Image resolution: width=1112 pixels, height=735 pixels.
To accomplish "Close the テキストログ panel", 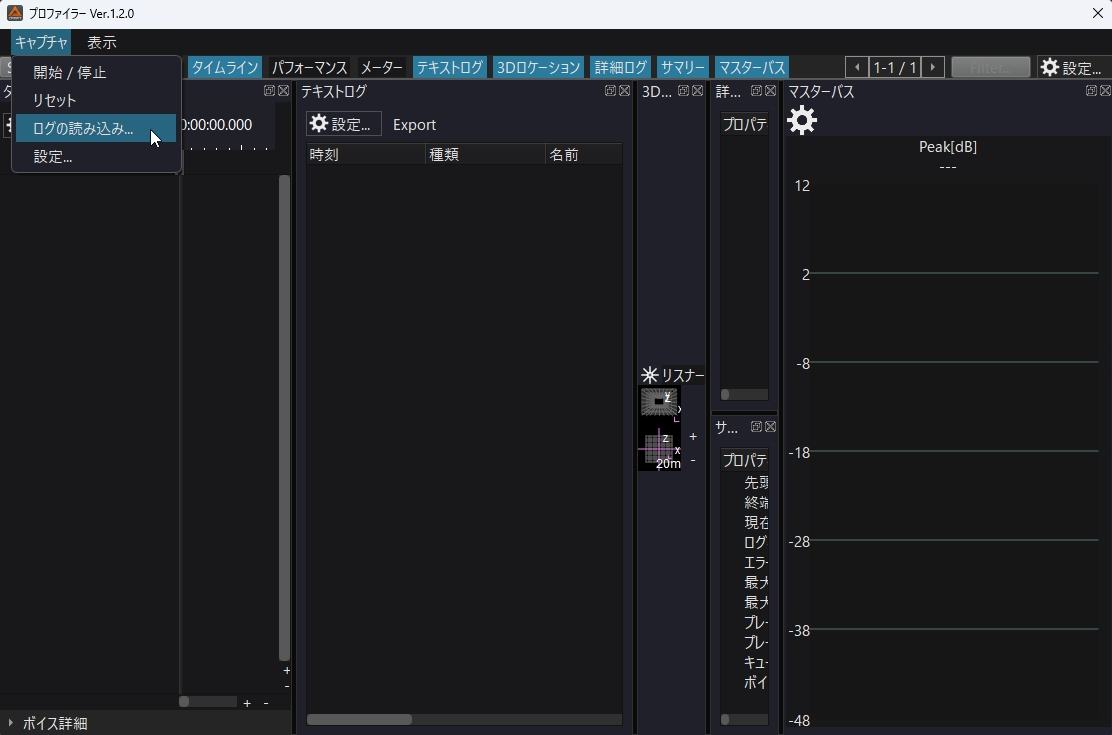I will (624, 91).
